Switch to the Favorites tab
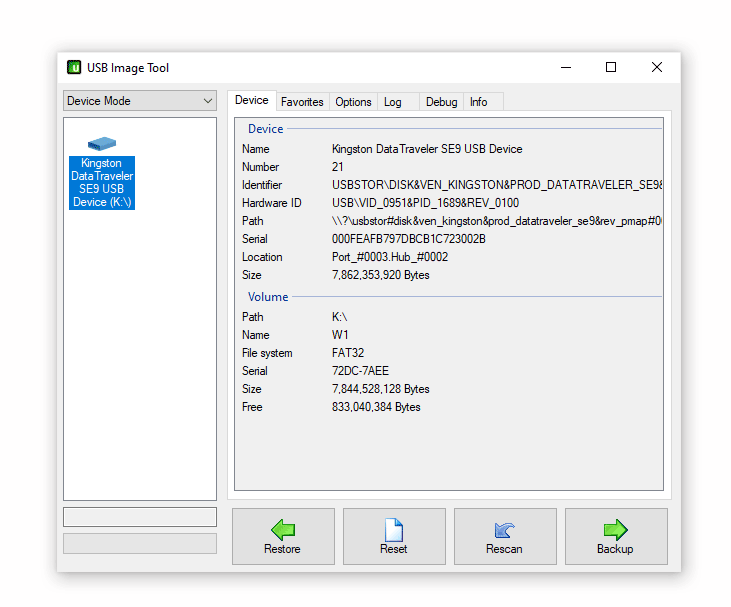 click(302, 102)
